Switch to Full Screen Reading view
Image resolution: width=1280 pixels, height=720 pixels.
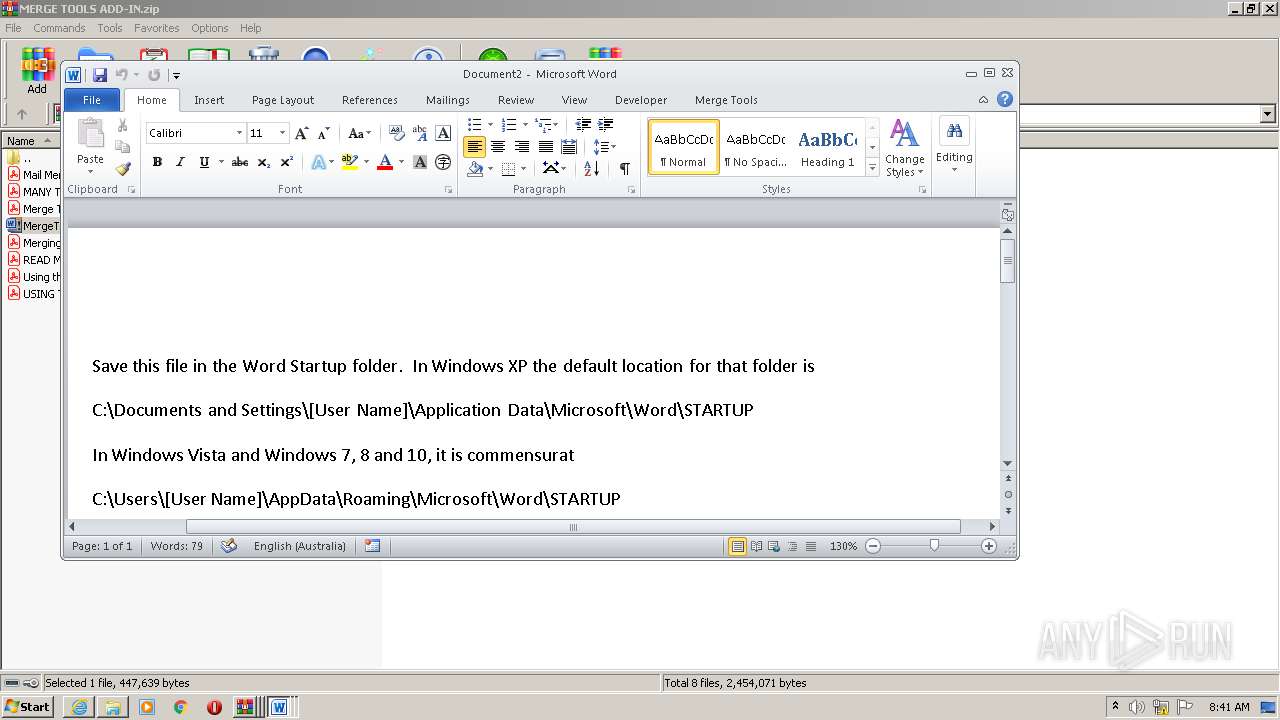pyautogui.click(x=756, y=546)
